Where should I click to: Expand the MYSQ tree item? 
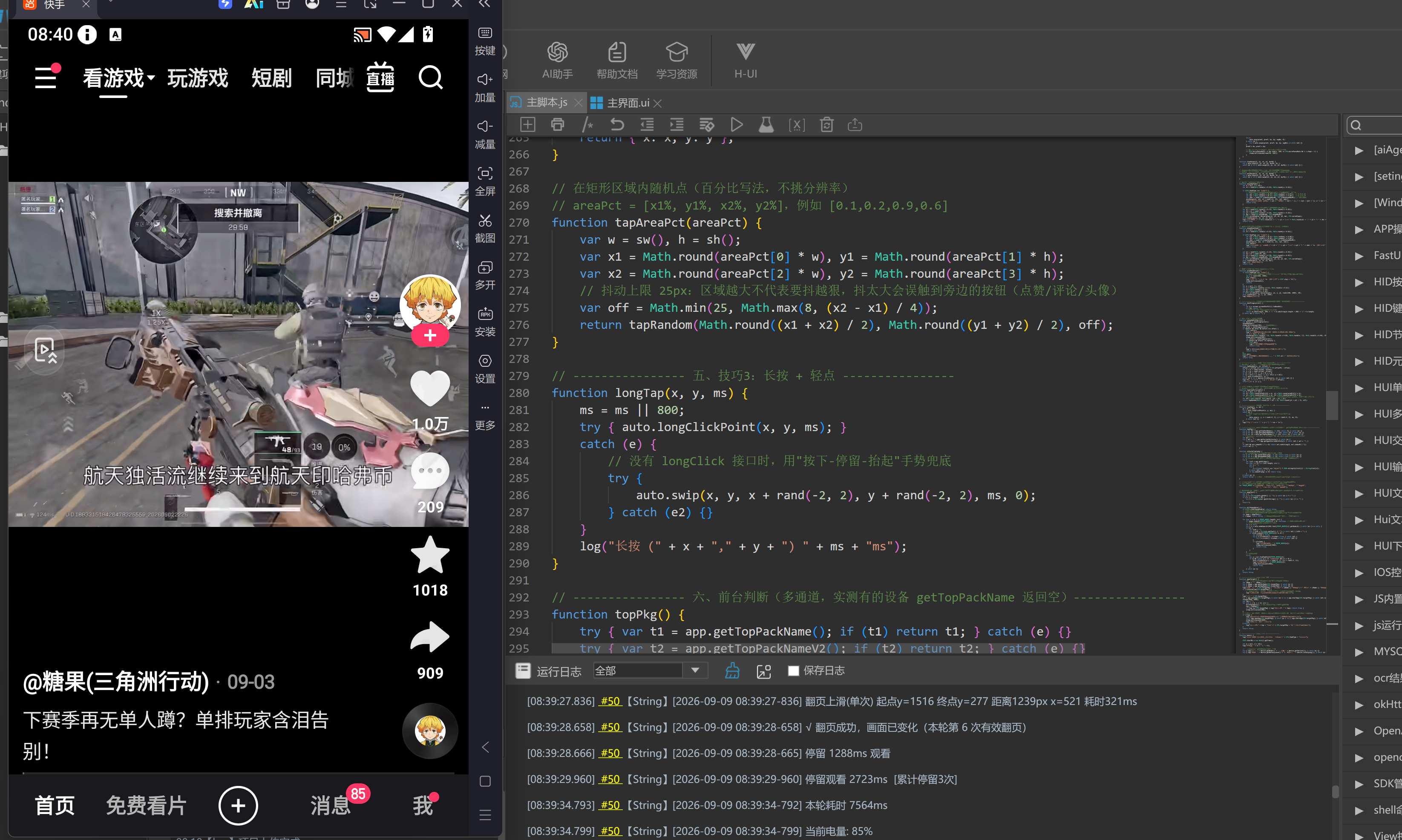pyautogui.click(x=1359, y=652)
